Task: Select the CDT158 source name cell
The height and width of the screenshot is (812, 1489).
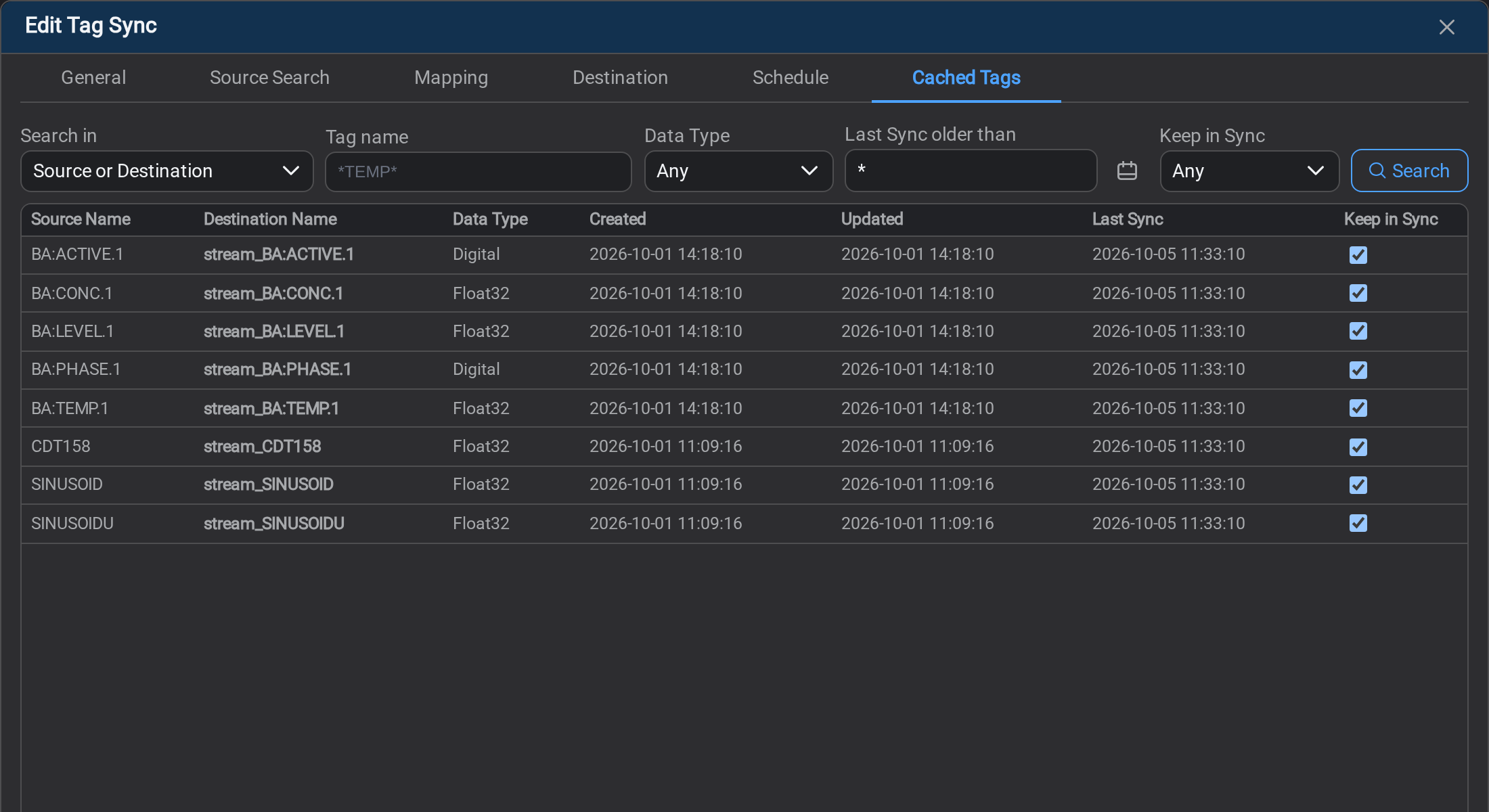Action: [x=60, y=447]
